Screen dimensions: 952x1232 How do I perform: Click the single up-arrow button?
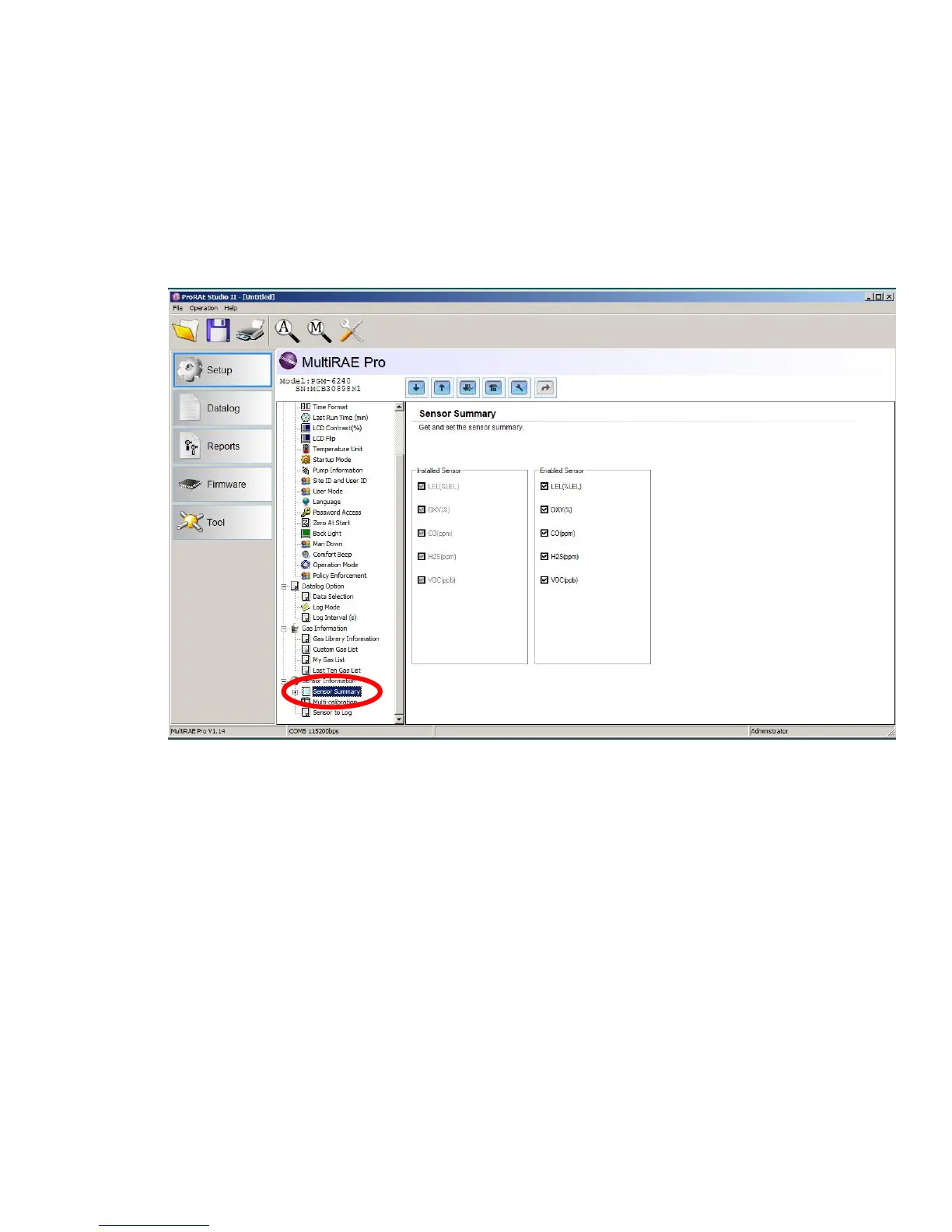pos(443,387)
